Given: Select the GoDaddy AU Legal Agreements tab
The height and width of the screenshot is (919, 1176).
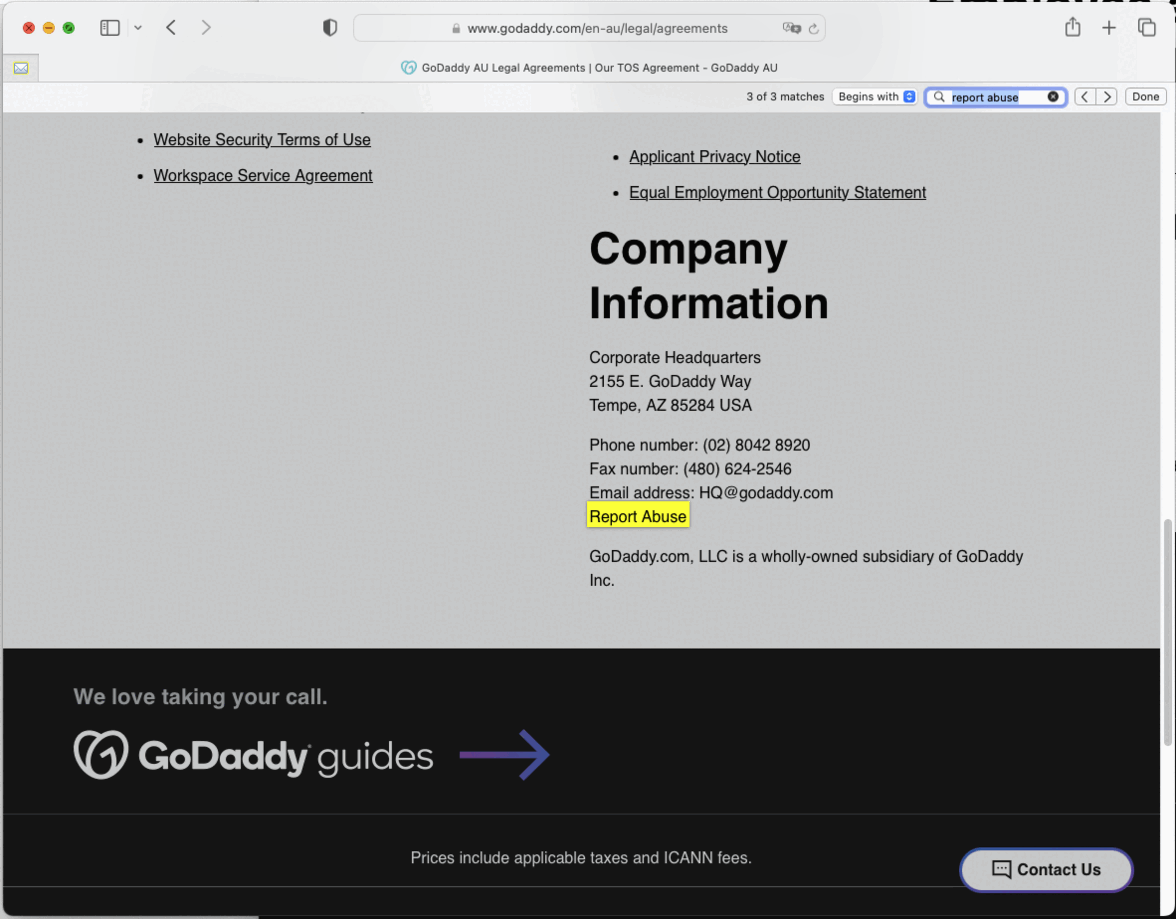Looking at the screenshot, I should [x=590, y=68].
